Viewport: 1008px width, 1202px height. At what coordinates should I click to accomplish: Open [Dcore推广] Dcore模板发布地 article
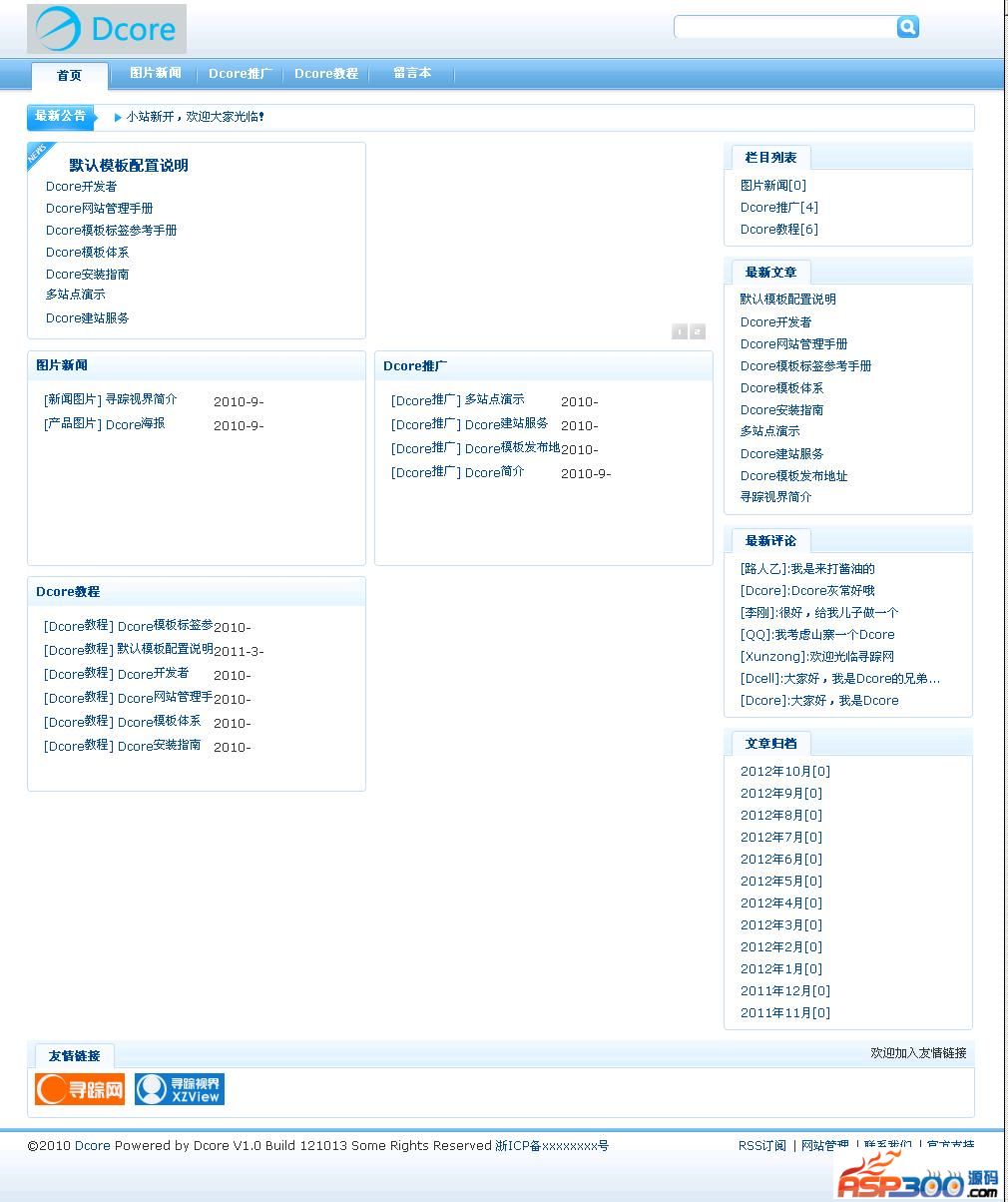click(x=475, y=448)
